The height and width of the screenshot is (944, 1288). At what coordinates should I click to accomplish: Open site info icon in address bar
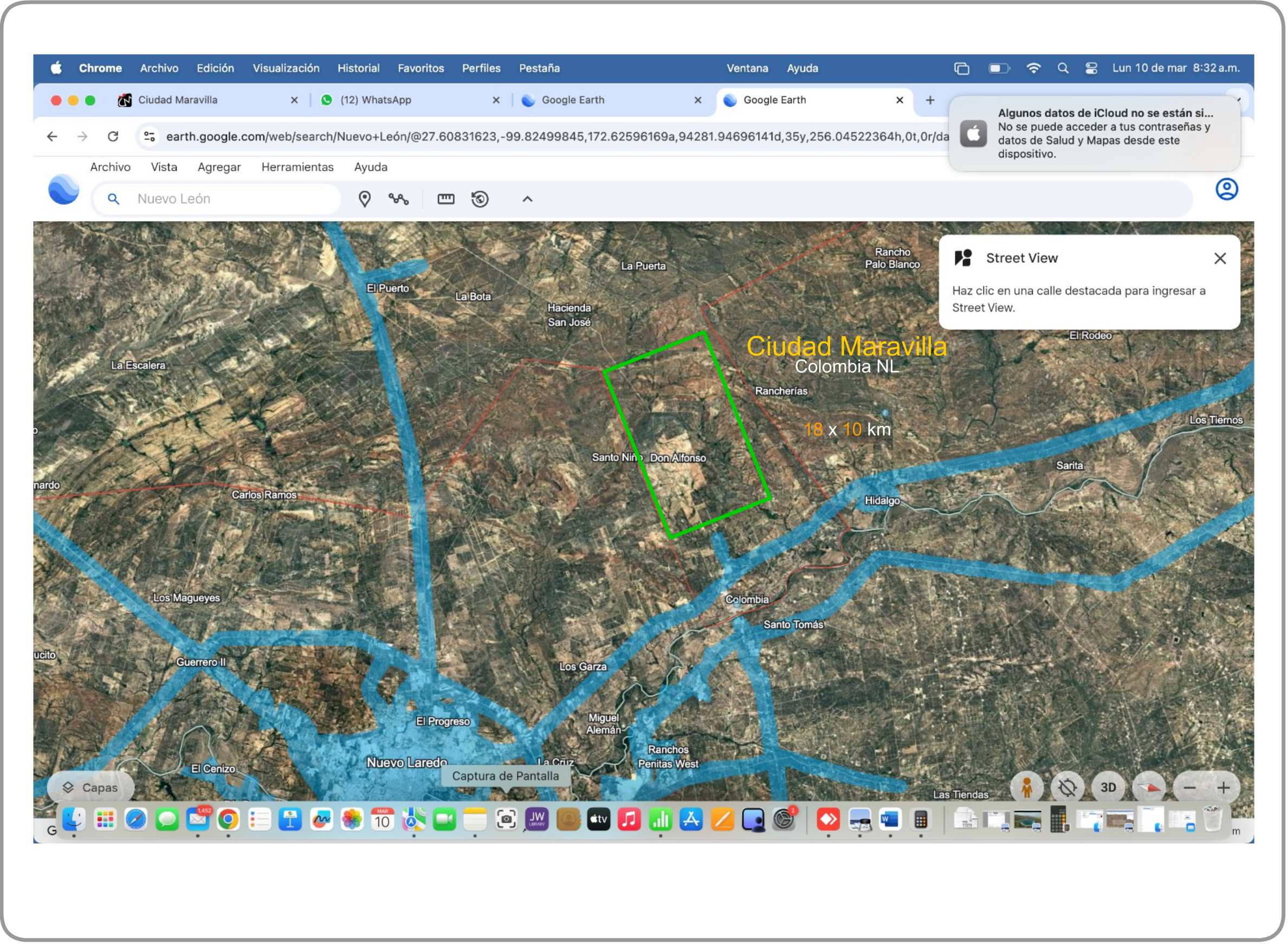pyautogui.click(x=150, y=137)
